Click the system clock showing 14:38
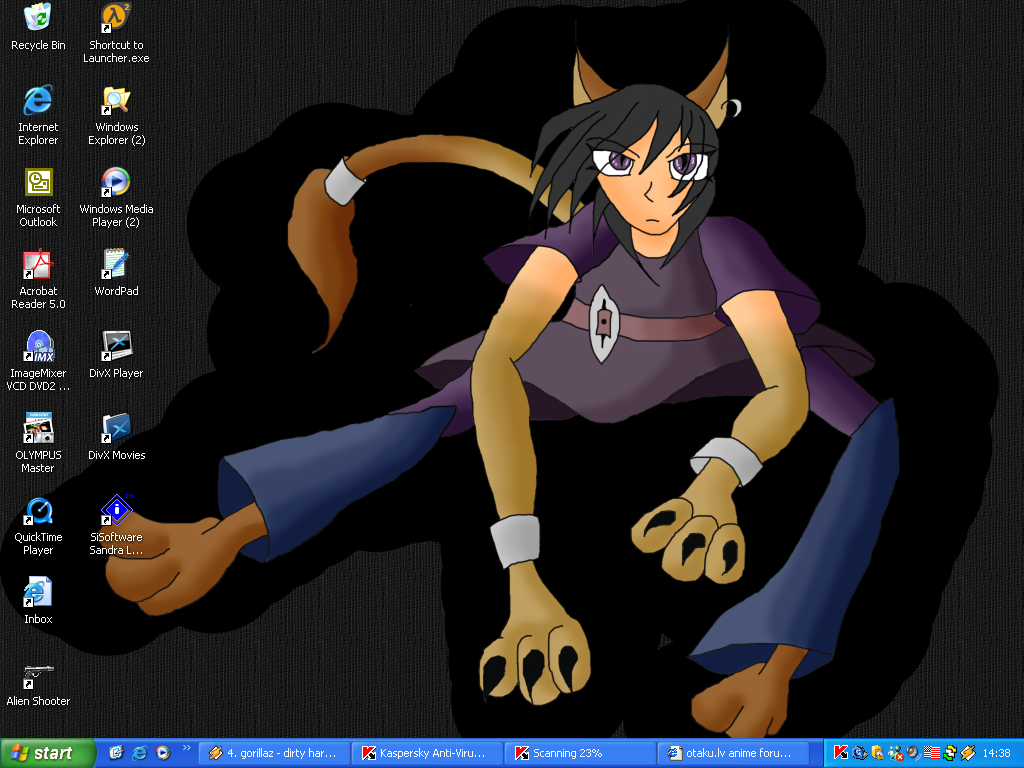 click(x=997, y=754)
